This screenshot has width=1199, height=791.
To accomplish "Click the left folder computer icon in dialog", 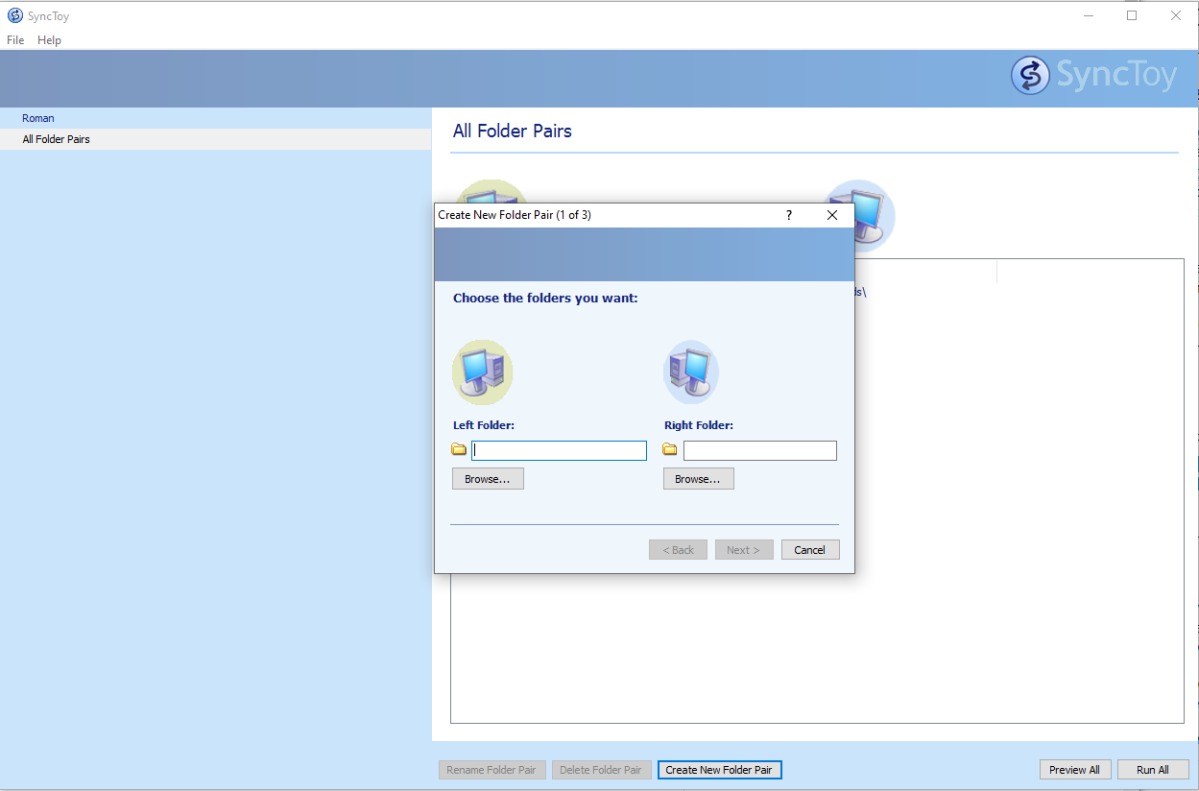I will (482, 372).
